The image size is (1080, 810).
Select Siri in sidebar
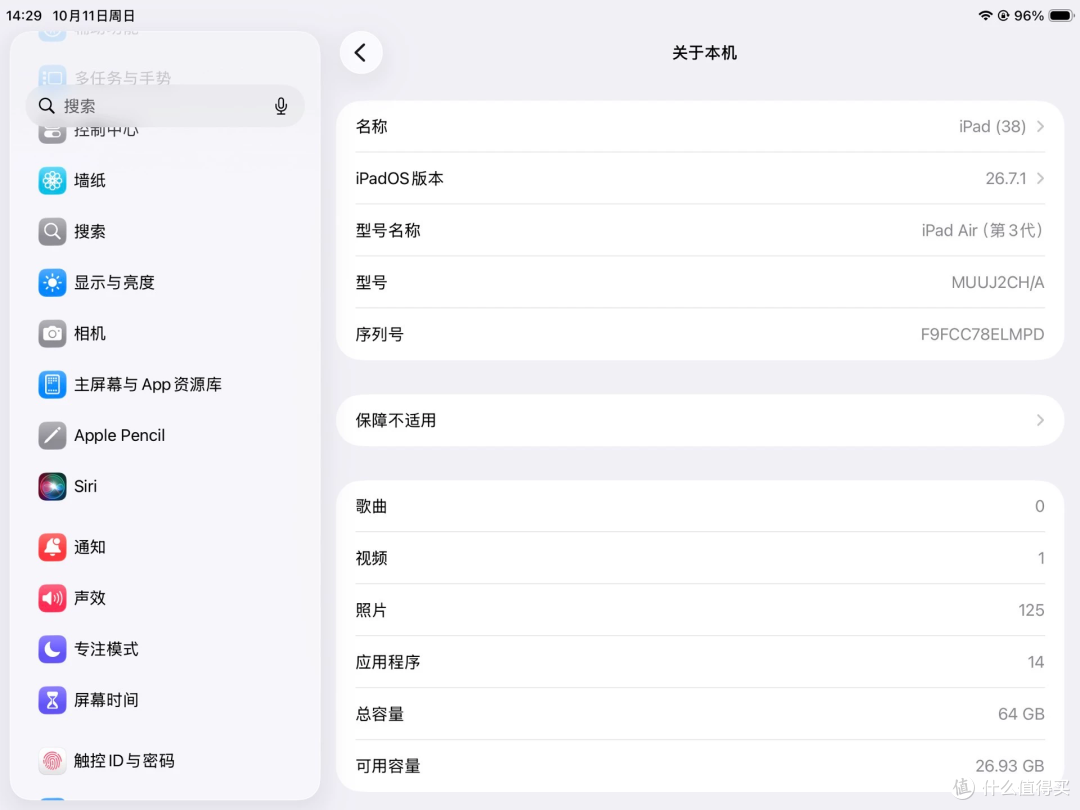pos(165,486)
